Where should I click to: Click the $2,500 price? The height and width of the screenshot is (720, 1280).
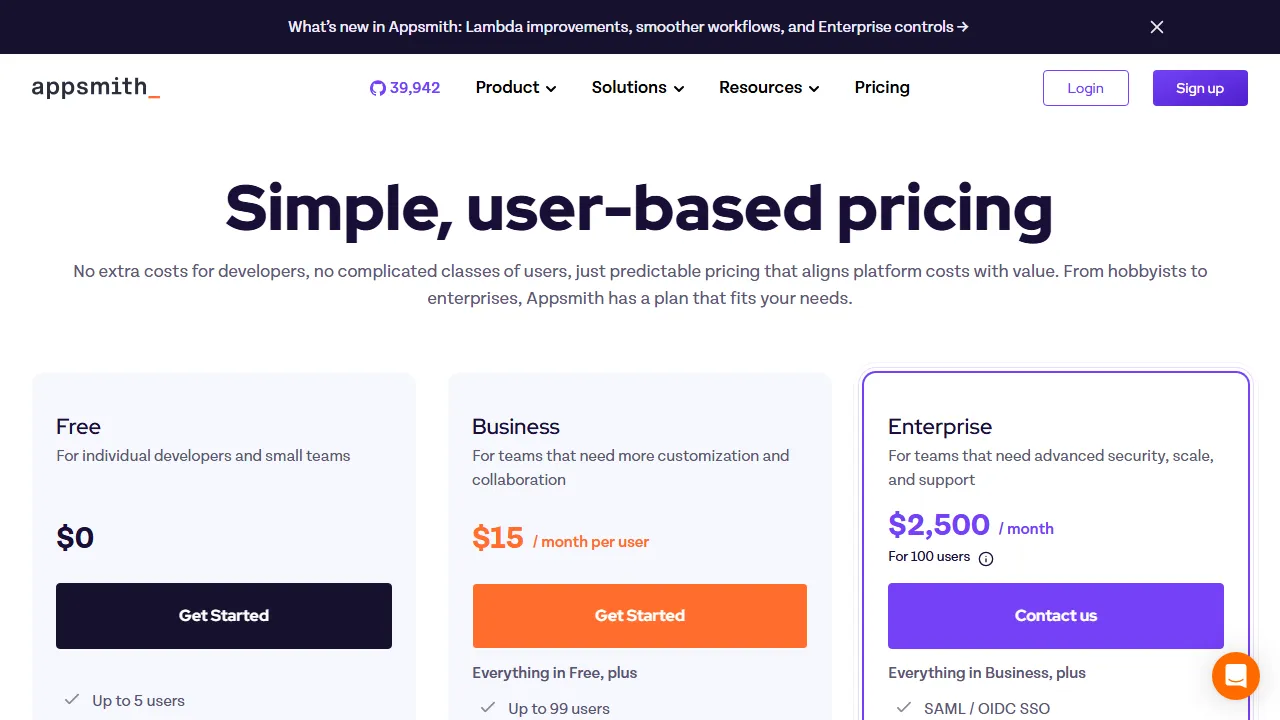click(939, 525)
